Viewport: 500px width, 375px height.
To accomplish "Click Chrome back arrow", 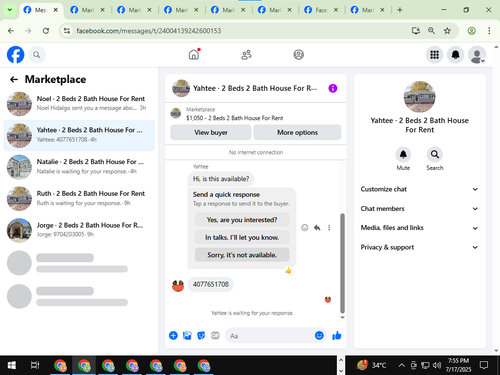I will pyautogui.click(x=11, y=31).
